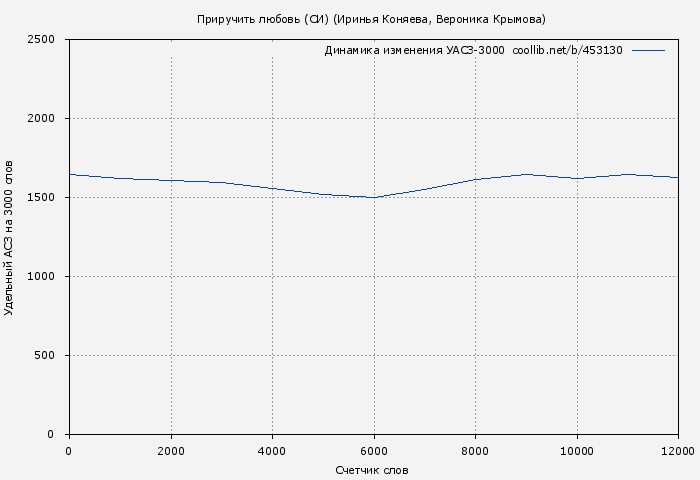
Task: Click the data line at 4000 words
Action: click(272, 188)
